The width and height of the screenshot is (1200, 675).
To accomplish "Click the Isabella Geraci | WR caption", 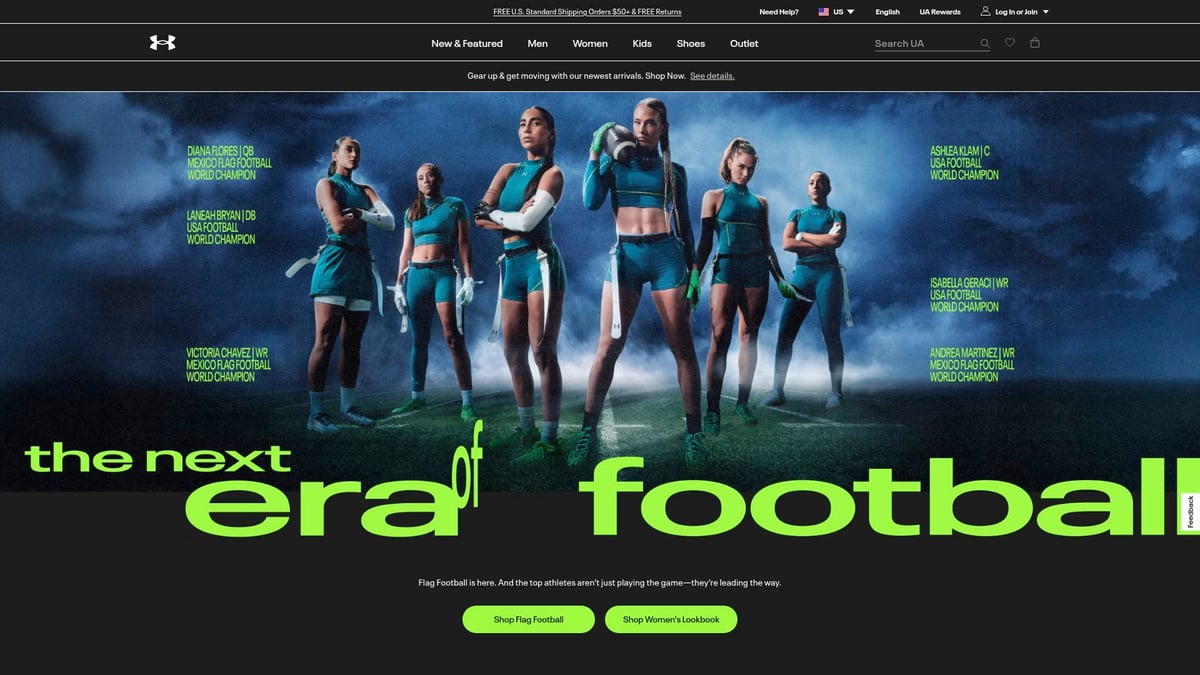I will pyautogui.click(x=969, y=295).
